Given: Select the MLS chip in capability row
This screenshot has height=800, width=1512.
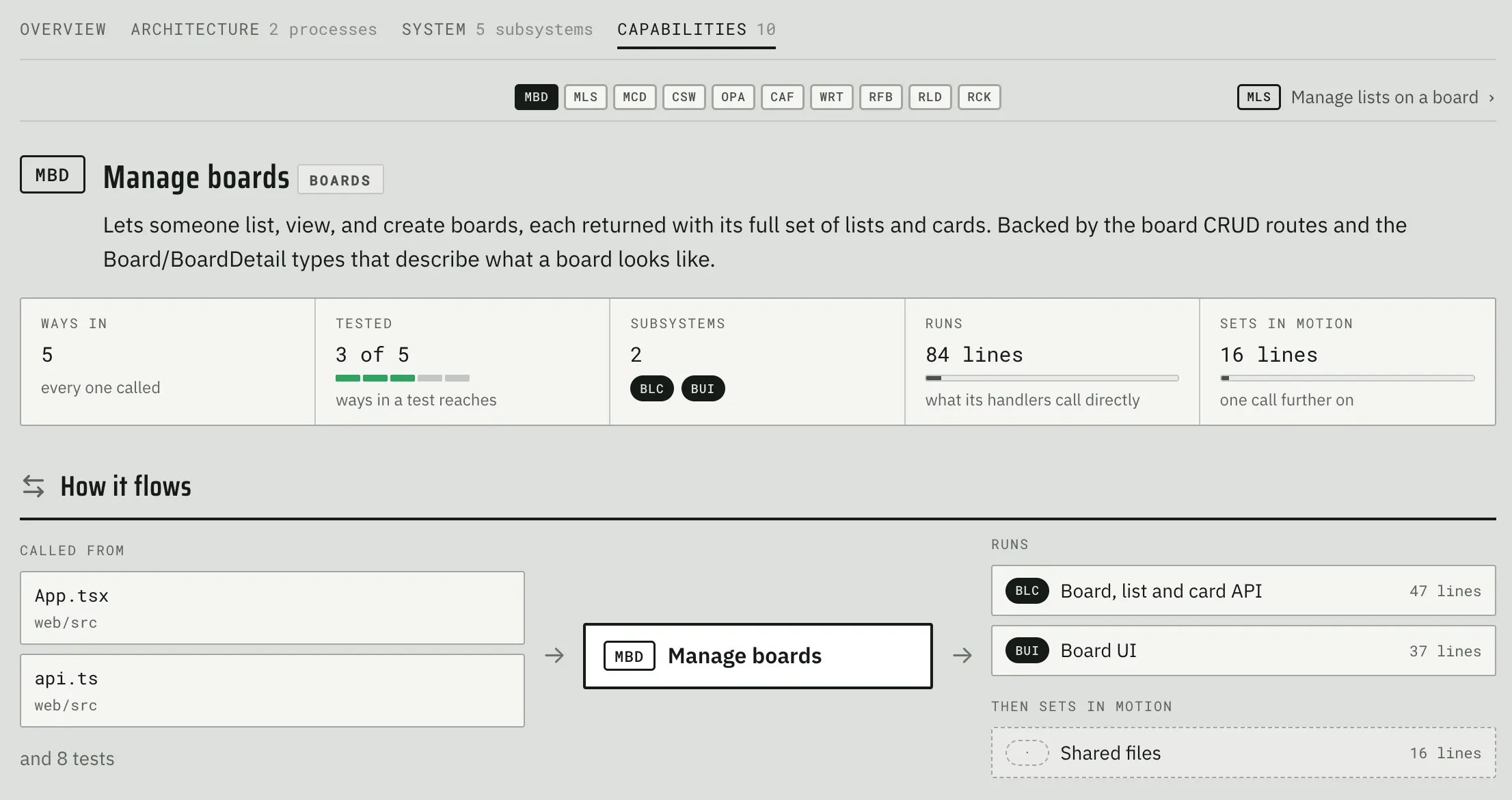Looking at the screenshot, I should tap(585, 97).
